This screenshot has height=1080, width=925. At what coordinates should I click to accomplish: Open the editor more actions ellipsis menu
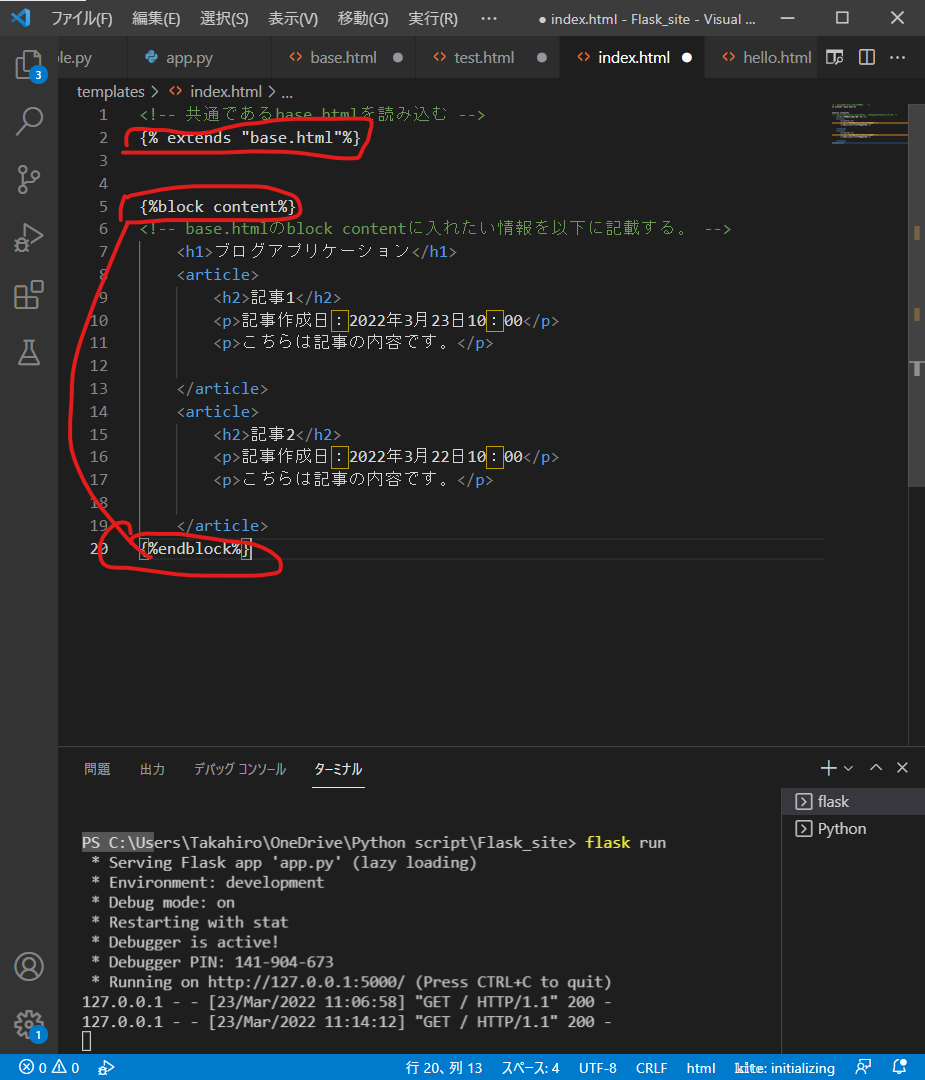coord(897,57)
